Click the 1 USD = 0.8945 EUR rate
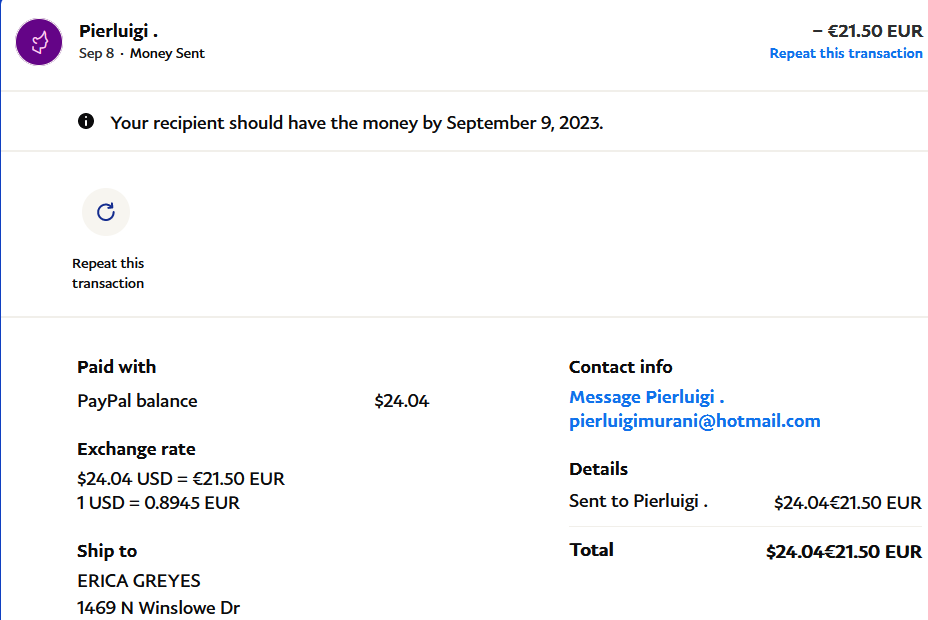This screenshot has width=928, height=620. coord(158,503)
